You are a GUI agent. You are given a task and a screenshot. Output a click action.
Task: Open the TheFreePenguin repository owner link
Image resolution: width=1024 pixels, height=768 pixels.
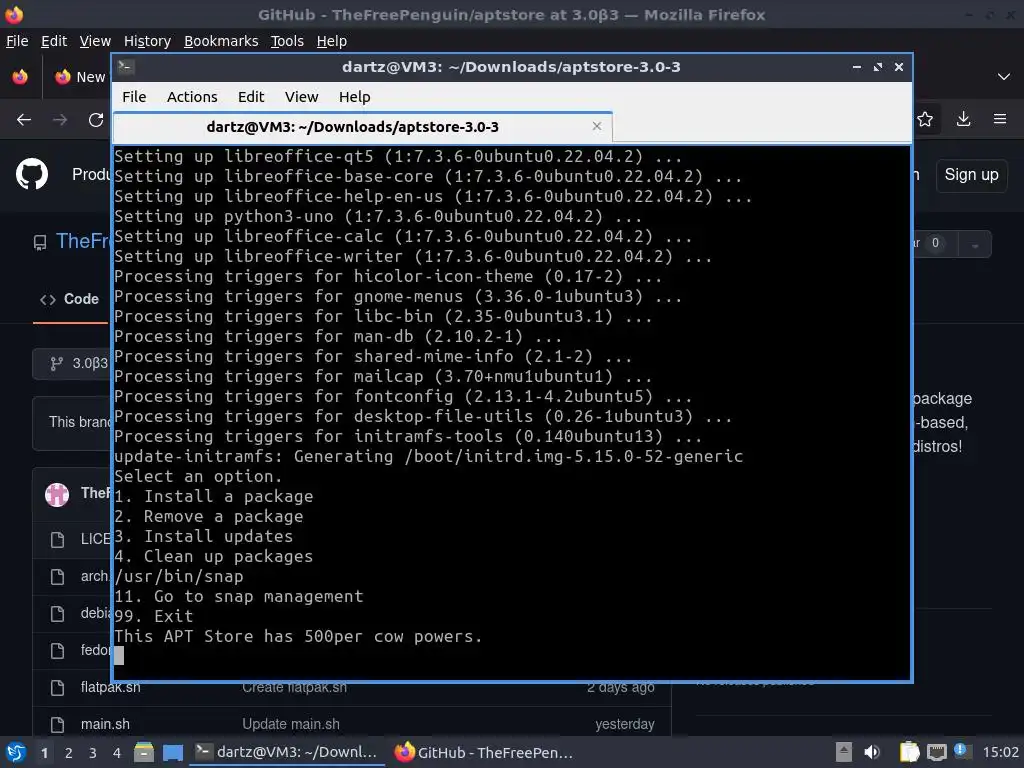coord(84,241)
